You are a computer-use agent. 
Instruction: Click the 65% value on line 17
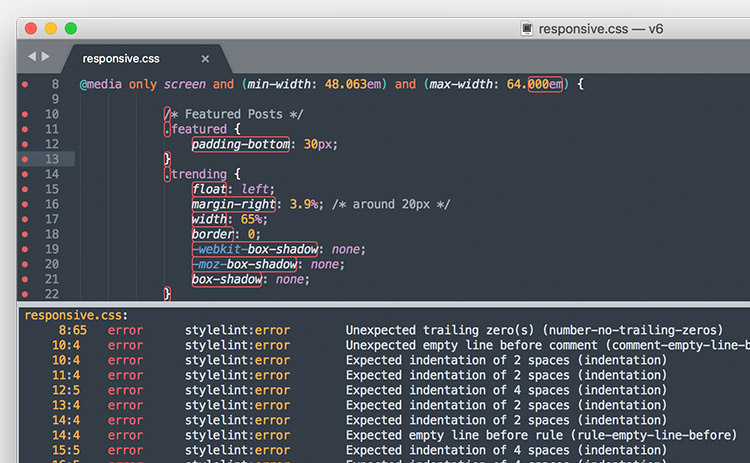click(x=251, y=220)
